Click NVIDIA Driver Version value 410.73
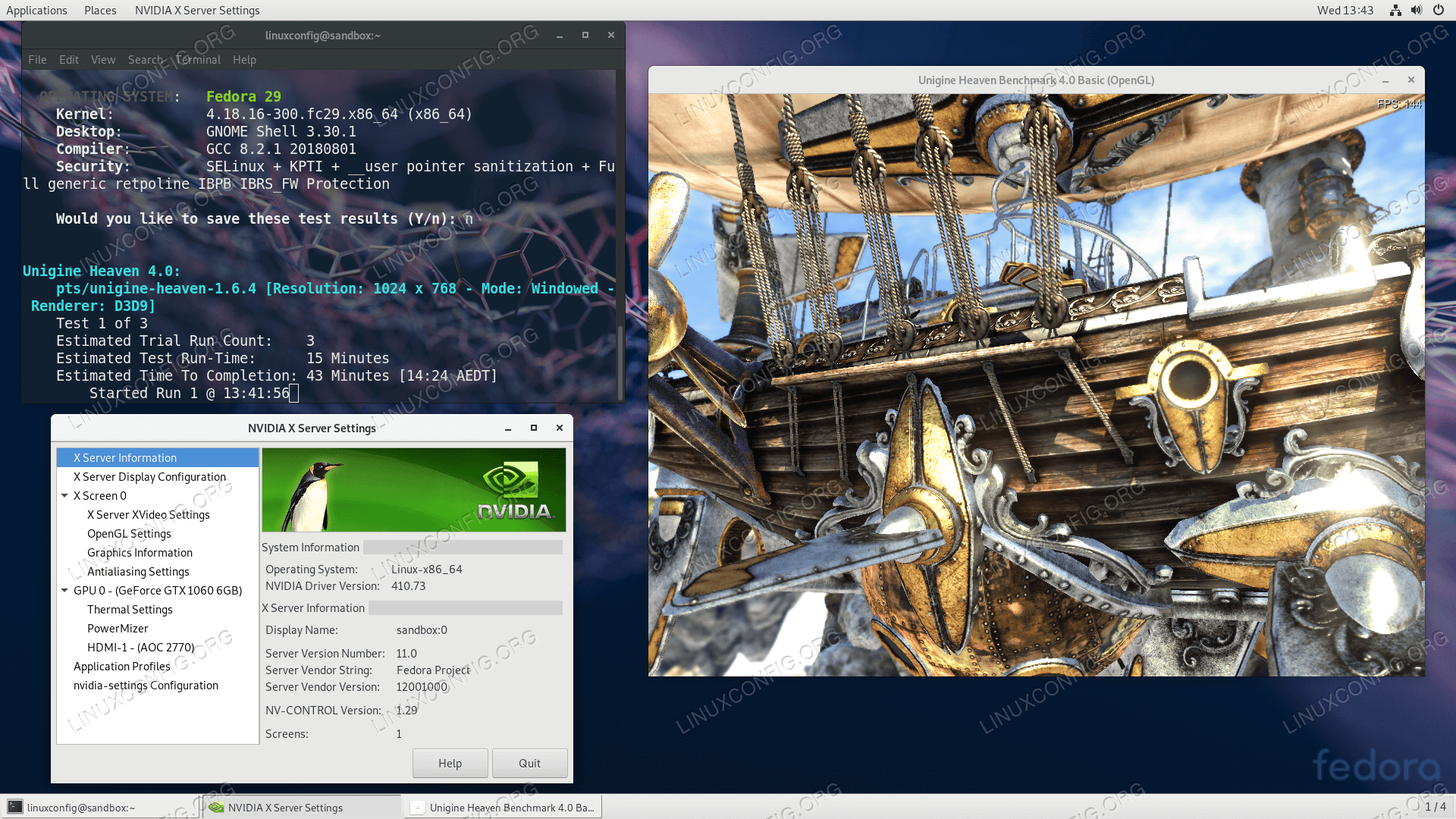 tap(408, 585)
